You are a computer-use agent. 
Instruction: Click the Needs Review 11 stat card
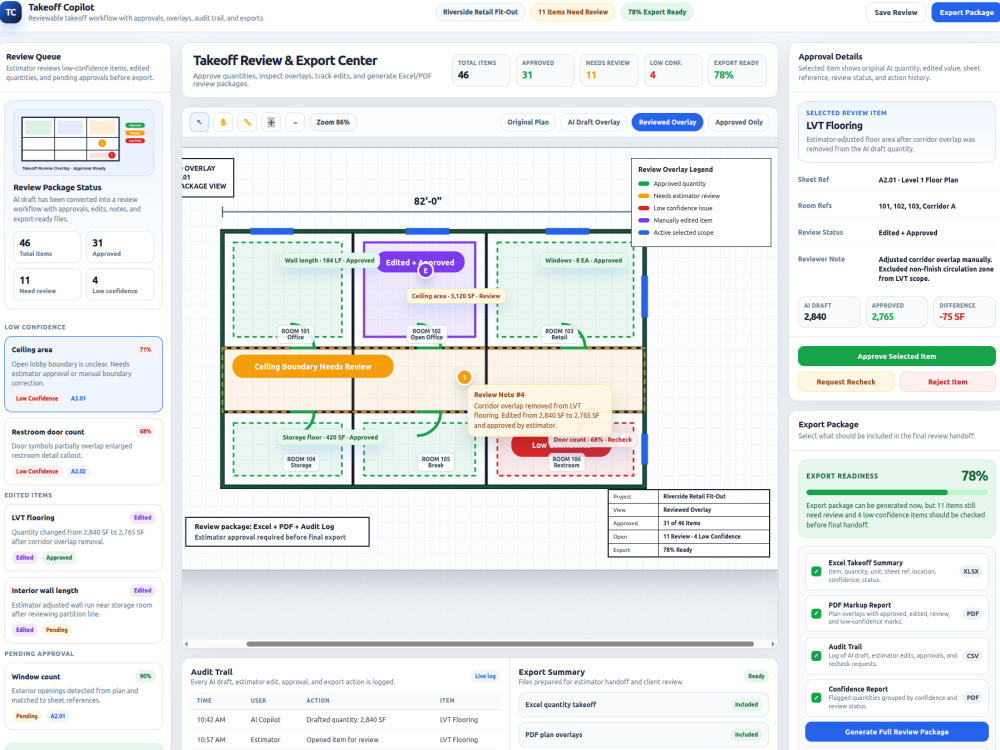coord(608,70)
